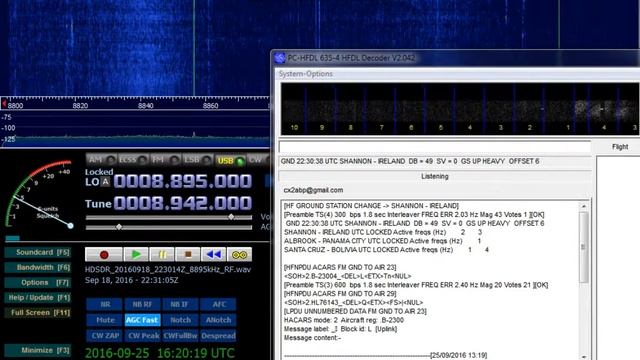Click Minimize [F3] button in HDSDR
Image resolution: width=640 pixels, height=360 pixels.
pyautogui.click(x=38, y=350)
